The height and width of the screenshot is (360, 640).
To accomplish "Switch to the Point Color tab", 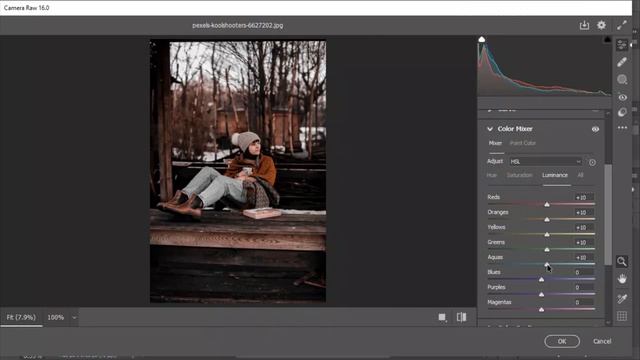I will tap(523, 143).
